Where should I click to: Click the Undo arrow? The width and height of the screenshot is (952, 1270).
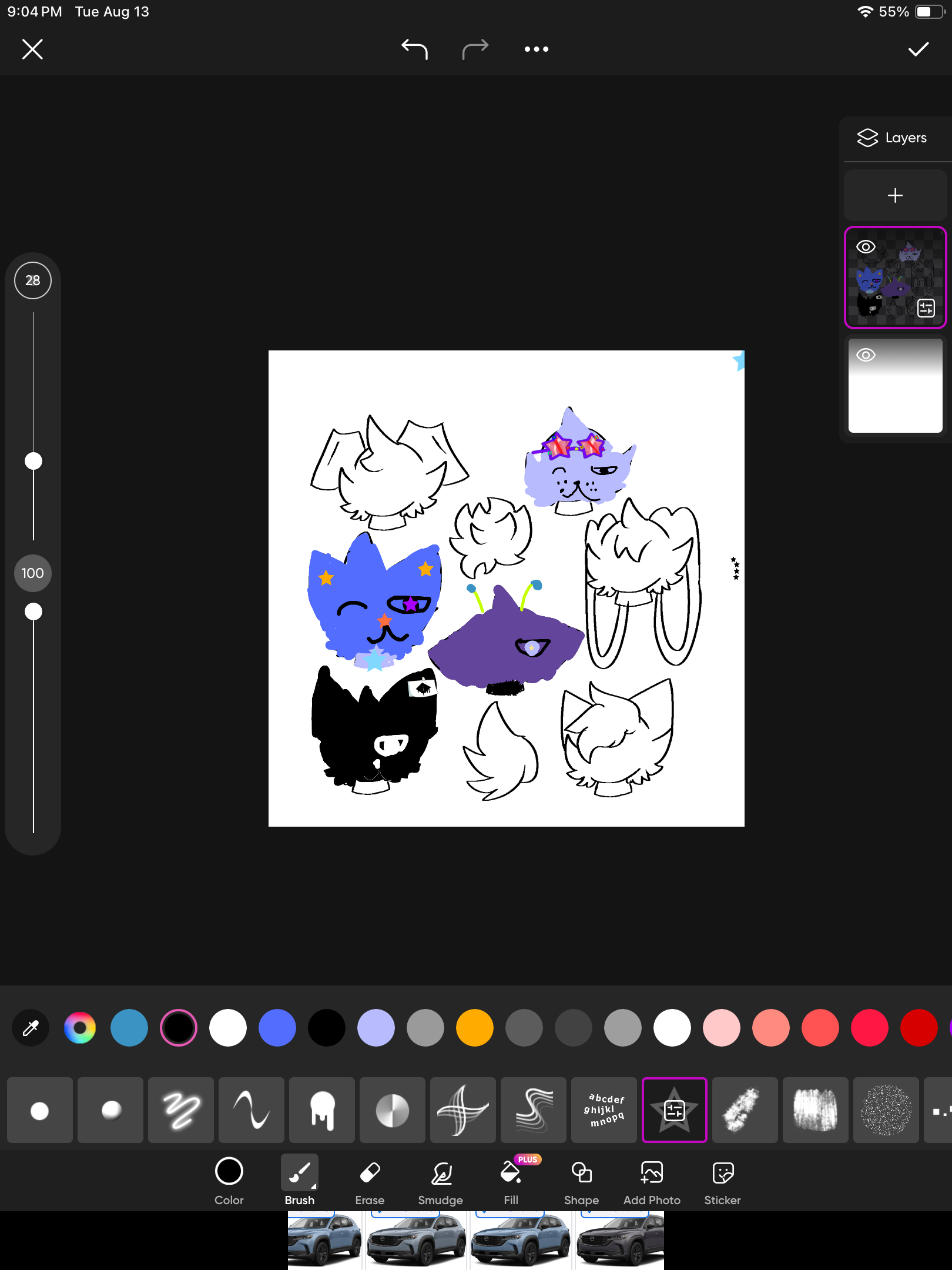pyautogui.click(x=414, y=49)
